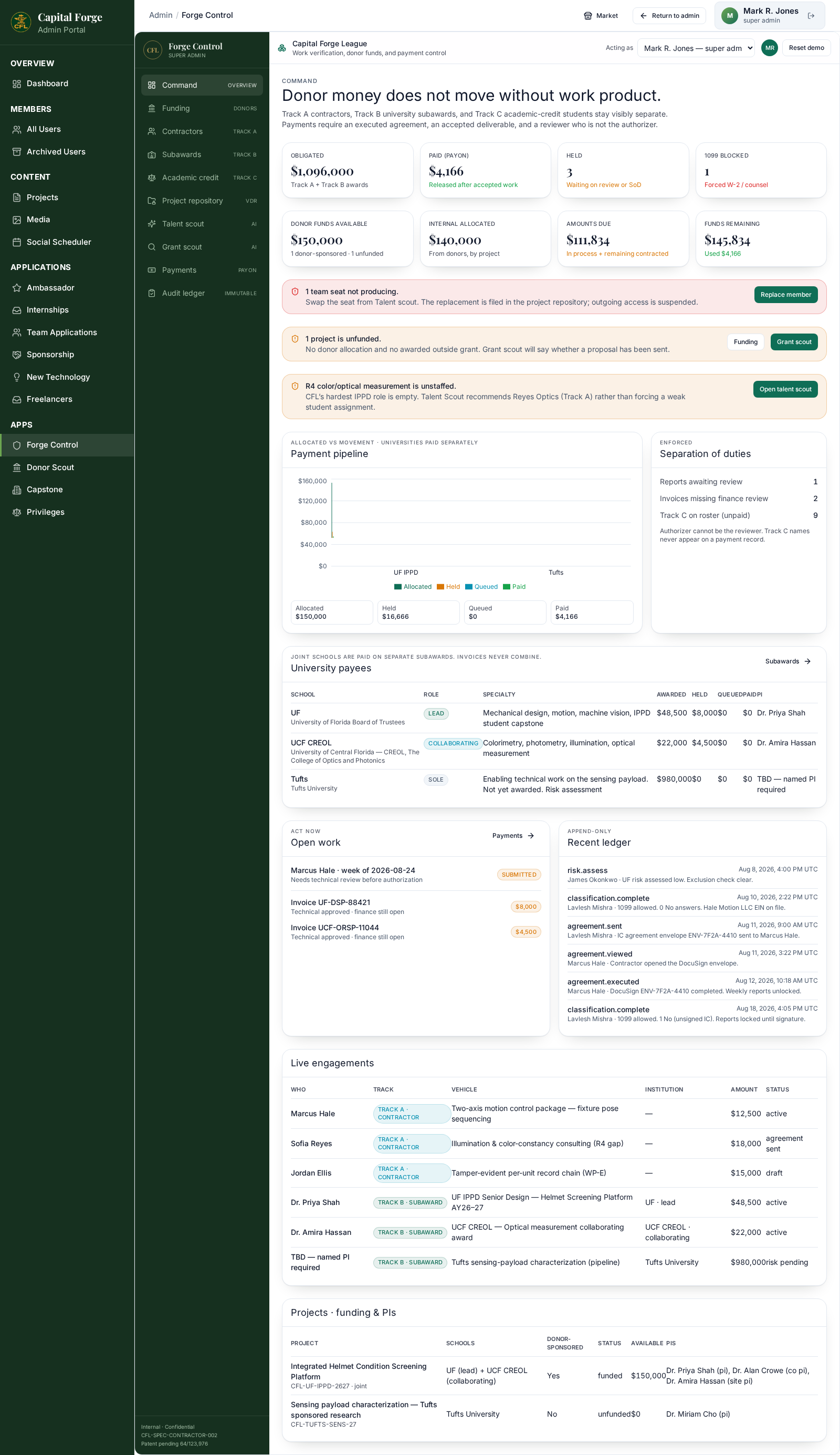Viewport: 840px width, 1455px height.
Task: Click Grant scout magnifier icon
Action: pos(152,247)
